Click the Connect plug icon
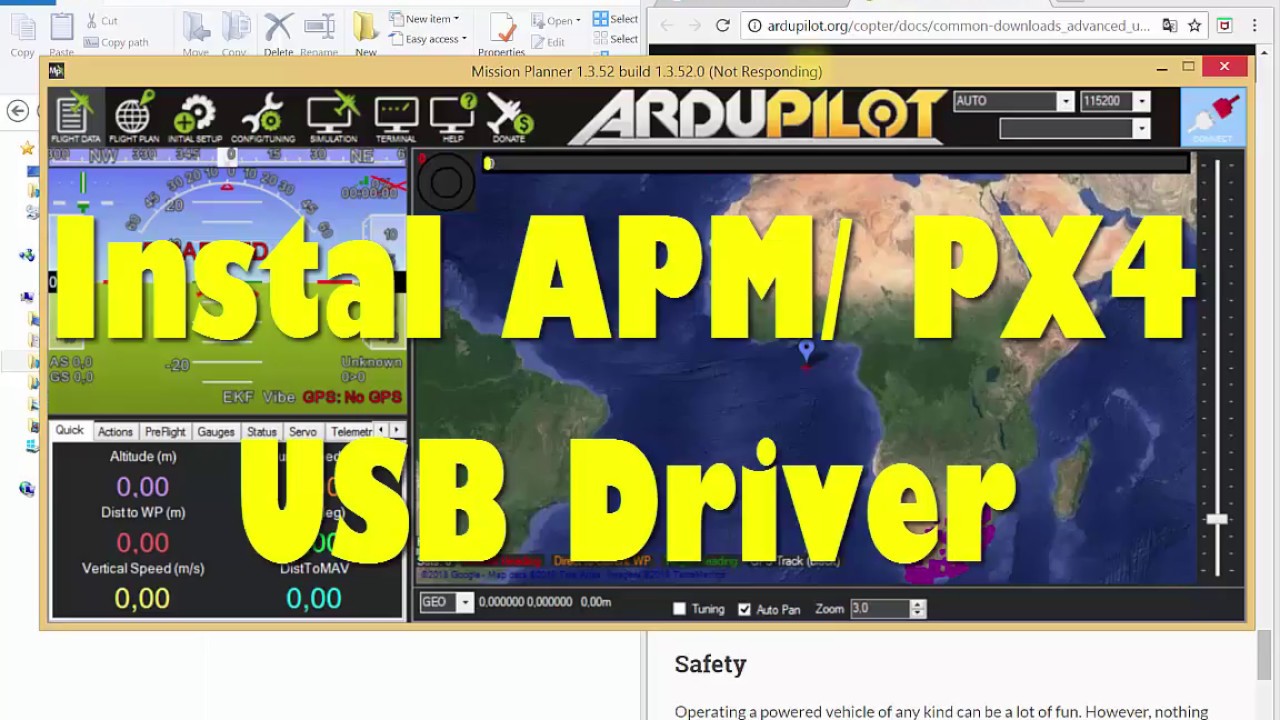Screen dimensions: 1280x720 point(1213,117)
